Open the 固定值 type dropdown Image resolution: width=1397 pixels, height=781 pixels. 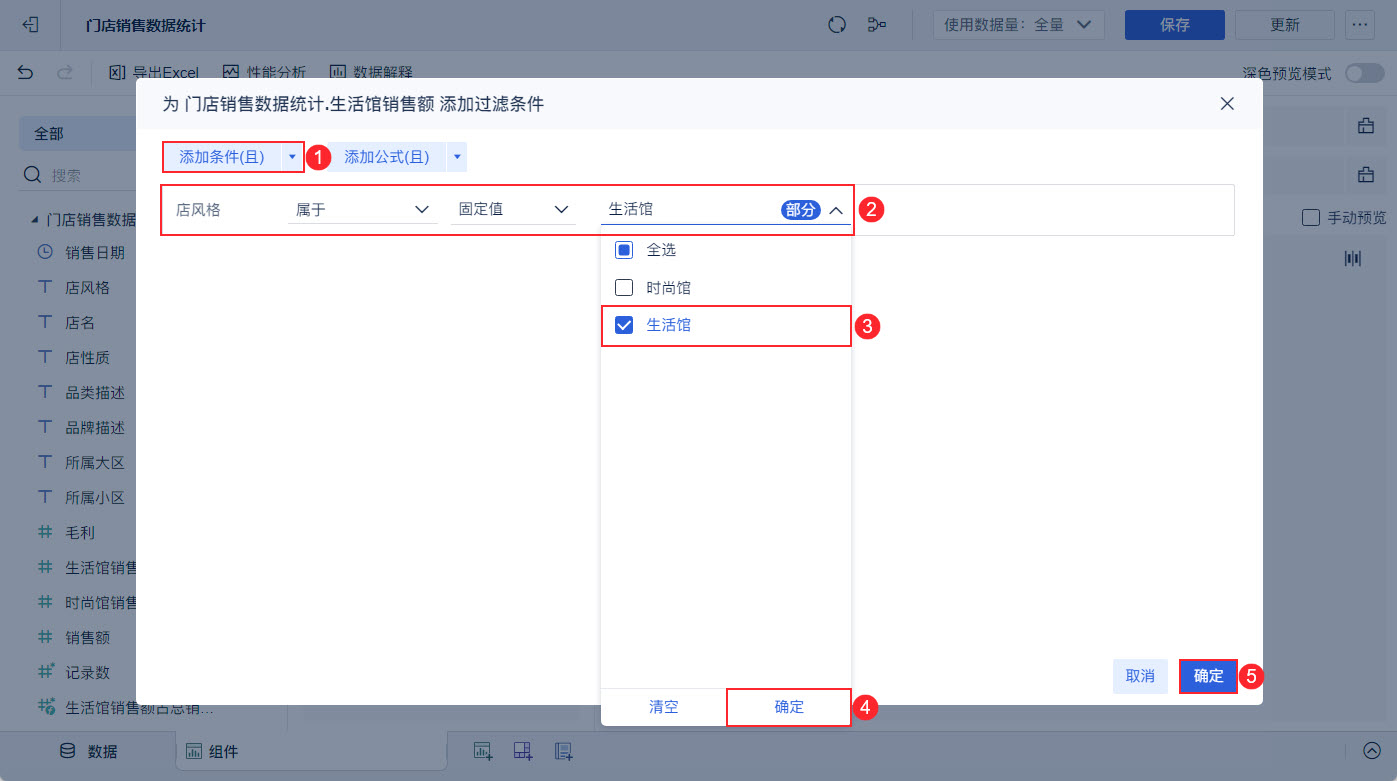pos(513,210)
